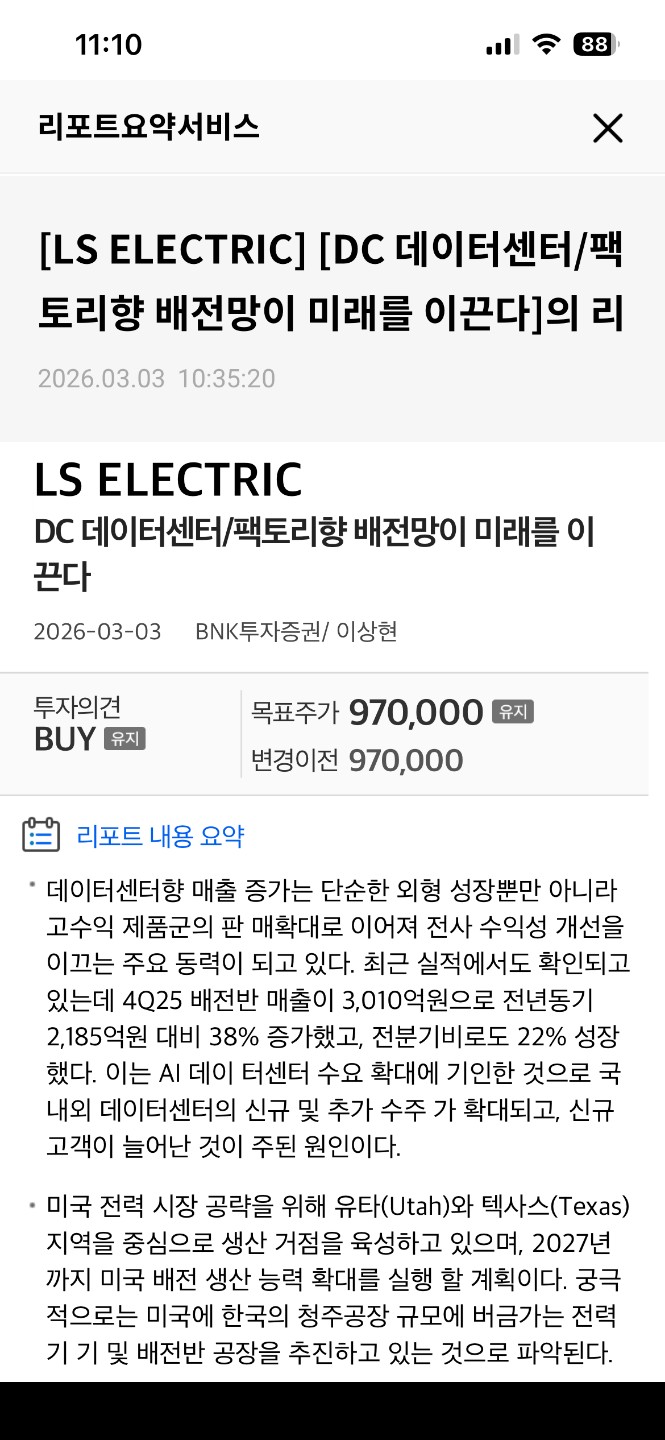The height and width of the screenshot is (1440, 665).
Task: Tap the 투자의견 label
Action: click(x=77, y=706)
